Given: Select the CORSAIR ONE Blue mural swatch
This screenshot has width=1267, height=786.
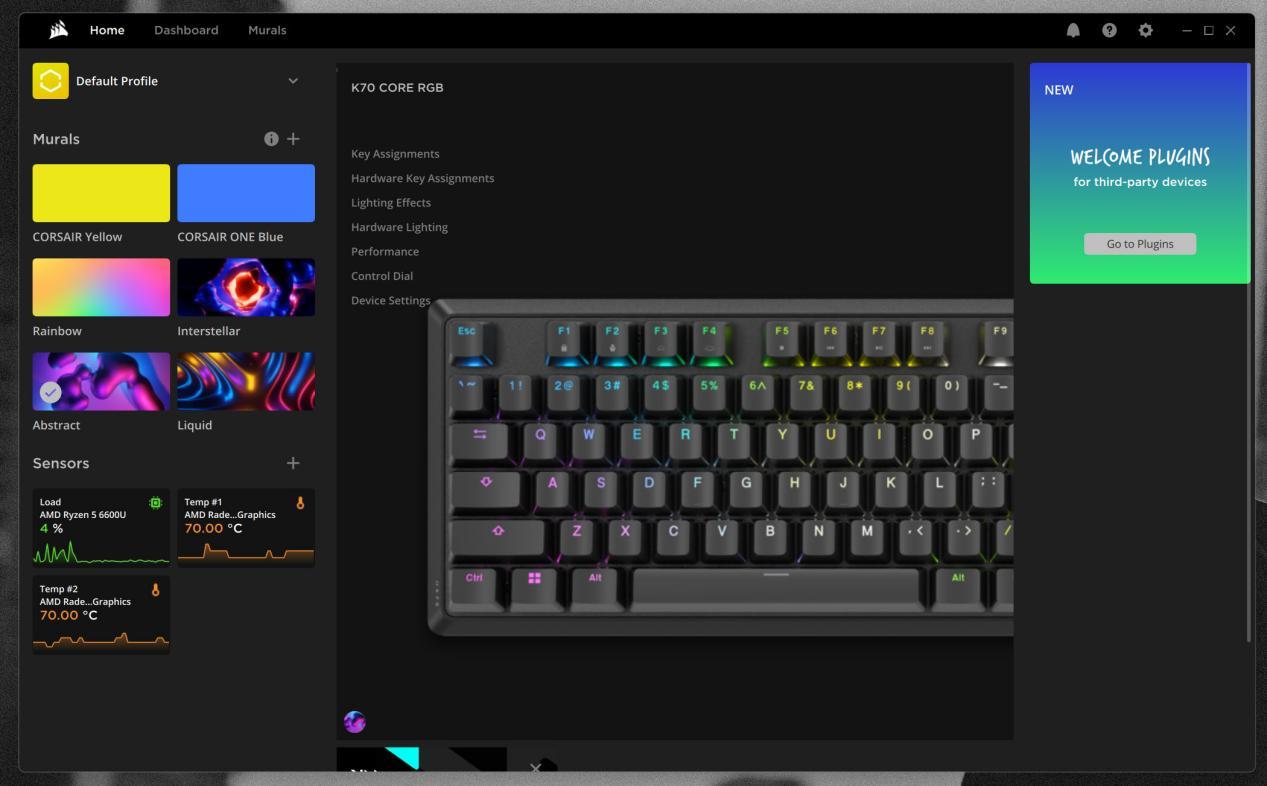Looking at the screenshot, I should pyautogui.click(x=246, y=193).
